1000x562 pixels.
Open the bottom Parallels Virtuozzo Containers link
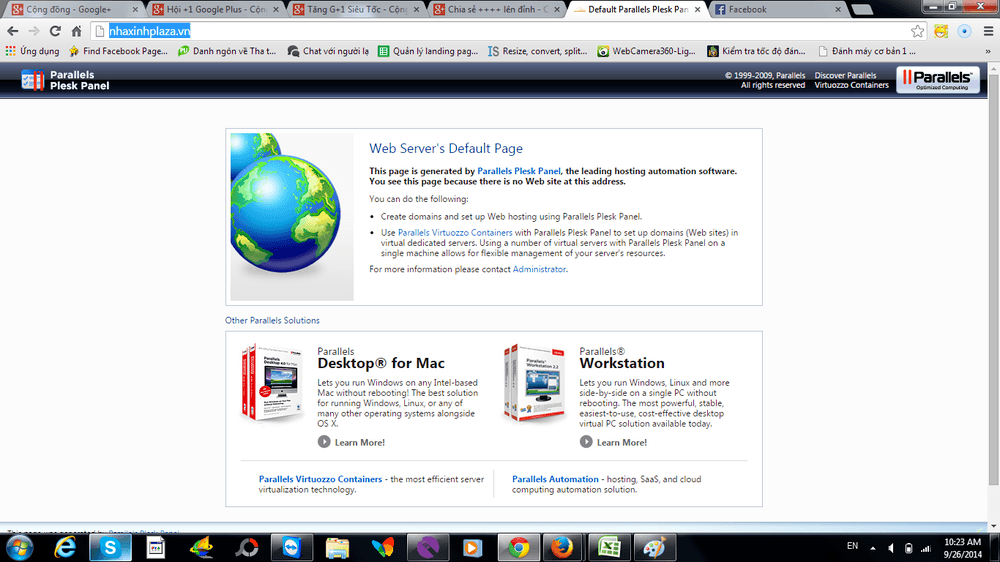coord(320,479)
